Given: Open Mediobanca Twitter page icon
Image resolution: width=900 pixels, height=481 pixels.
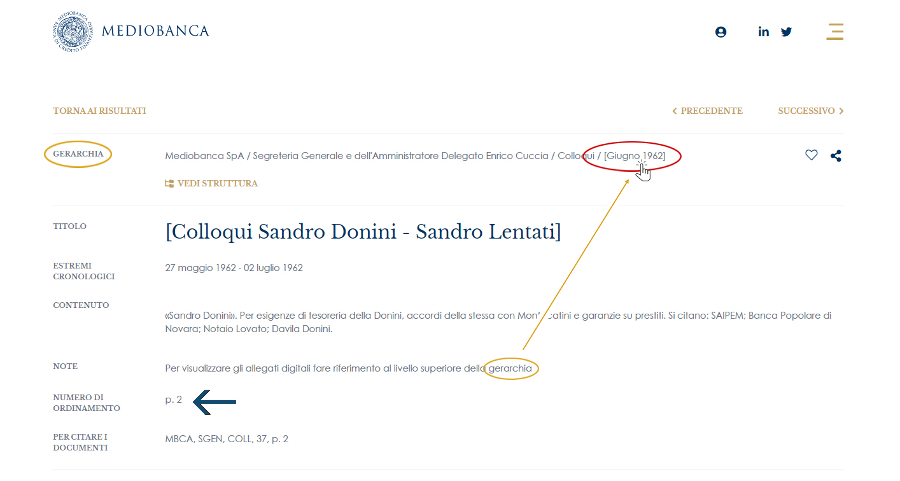Looking at the screenshot, I should [x=786, y=32].
